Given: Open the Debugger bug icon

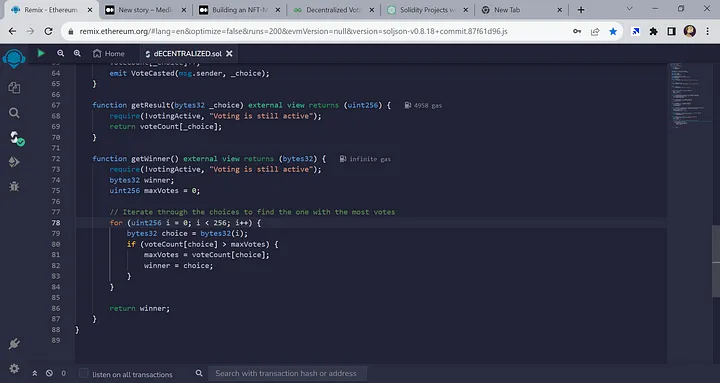Looking at the screenshot, I should point(14,186).
